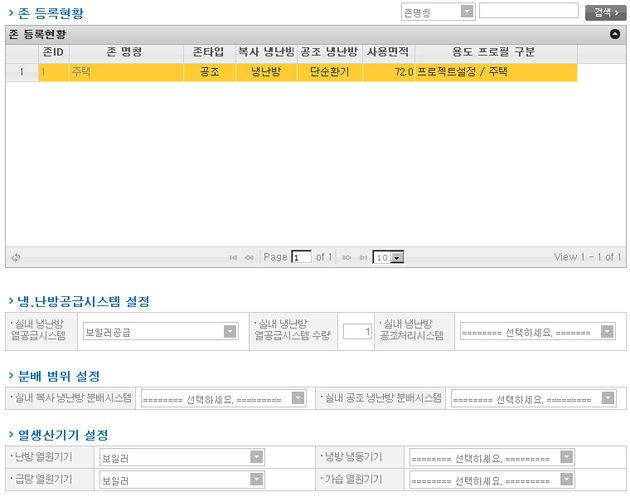The image size is (630, 497).
Task: Open 실내 복사 냉난방 분배시스템 dropdown
Action: (x=223, y=398)
